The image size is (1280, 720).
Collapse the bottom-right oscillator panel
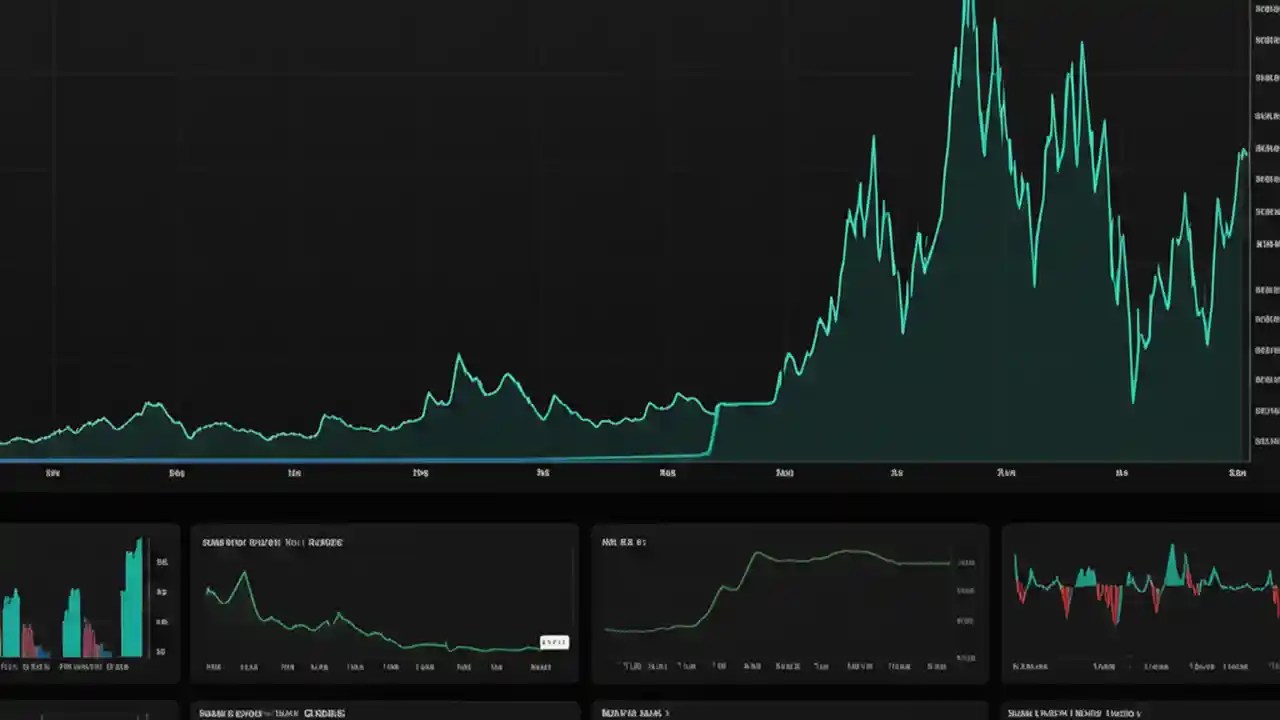[x=1140, y=600]
